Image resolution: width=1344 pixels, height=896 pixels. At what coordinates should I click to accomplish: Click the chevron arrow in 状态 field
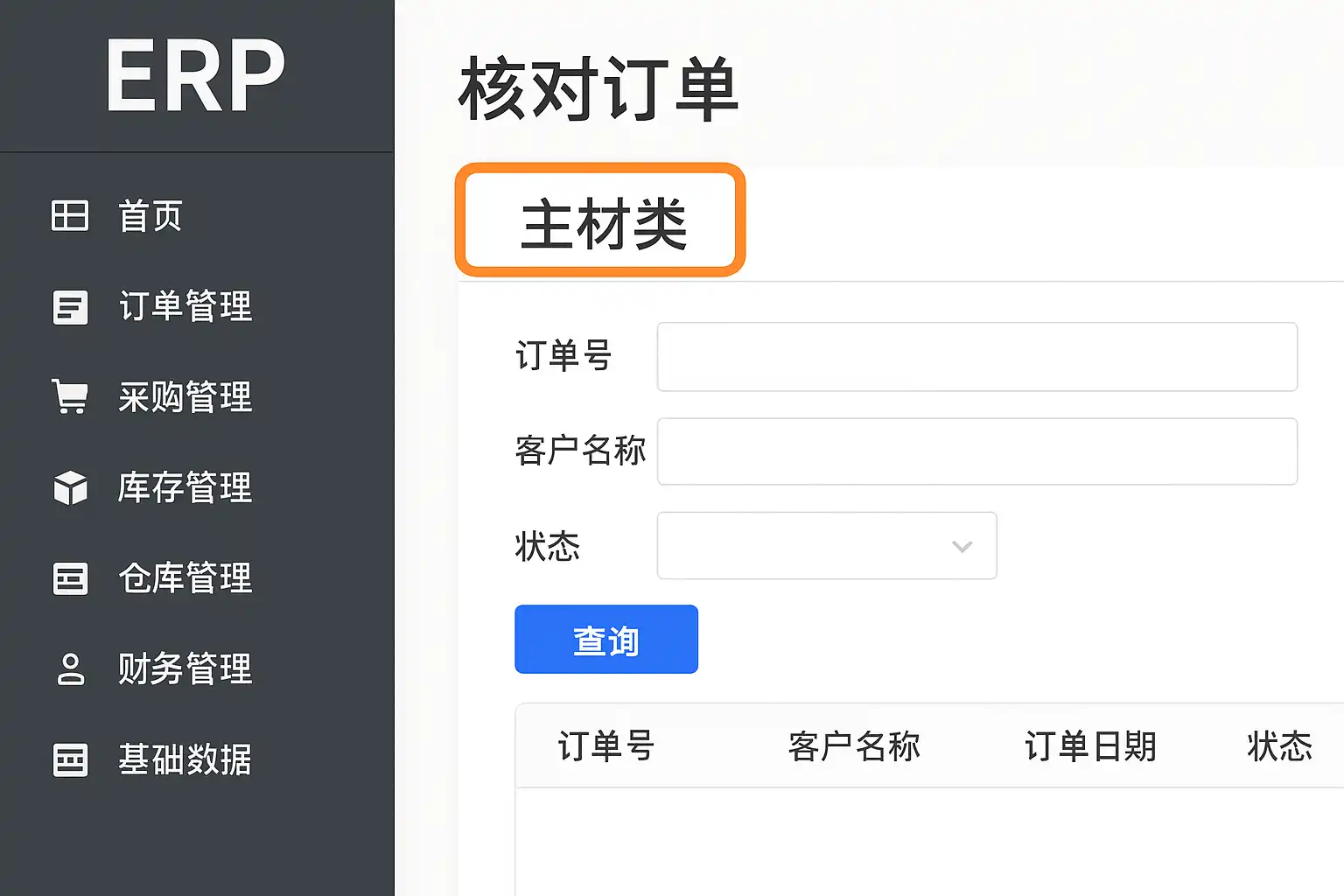click(x=962, y=547)
